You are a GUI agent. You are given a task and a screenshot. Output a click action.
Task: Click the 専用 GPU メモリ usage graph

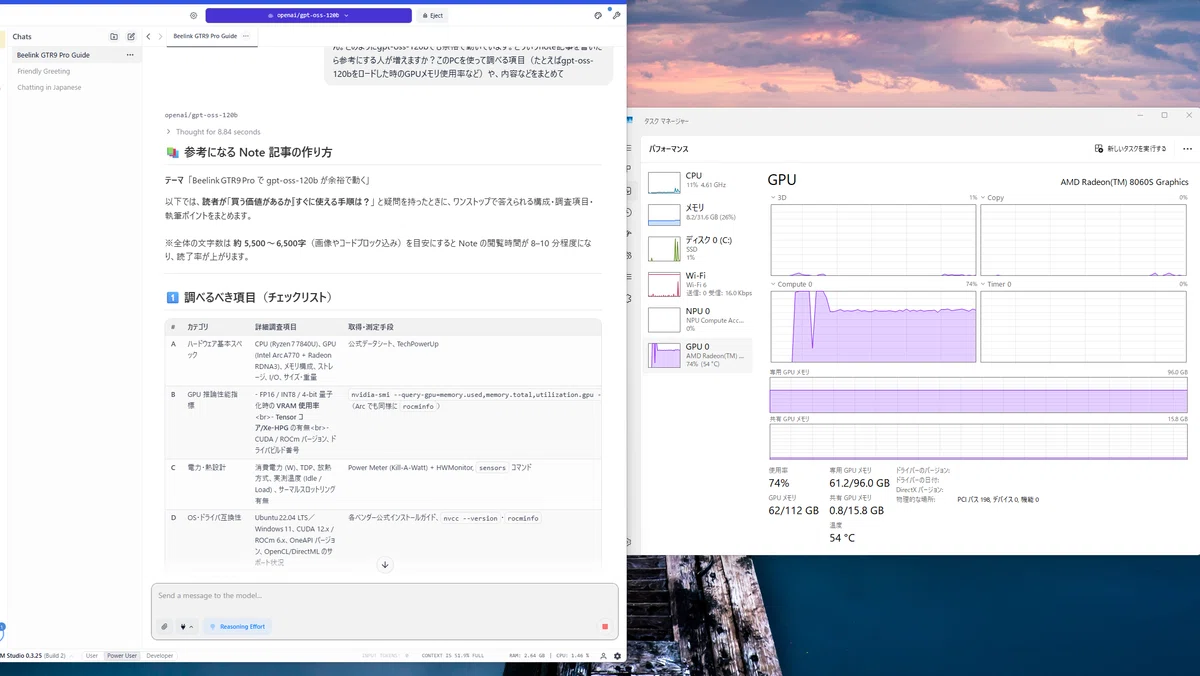pos(979,396)
